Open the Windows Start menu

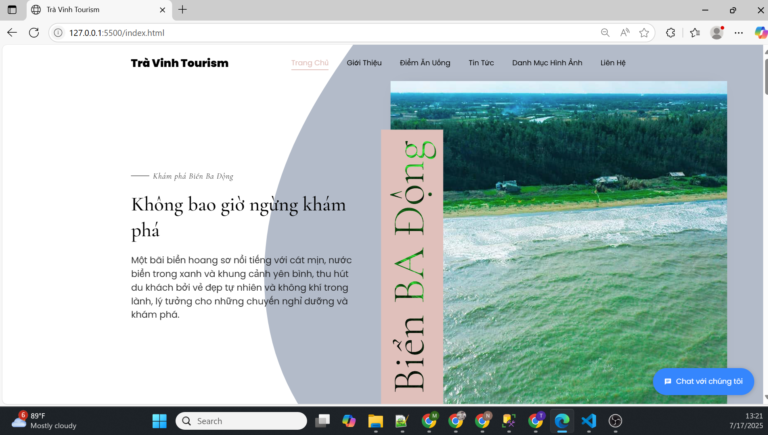[x=159, y=421]
